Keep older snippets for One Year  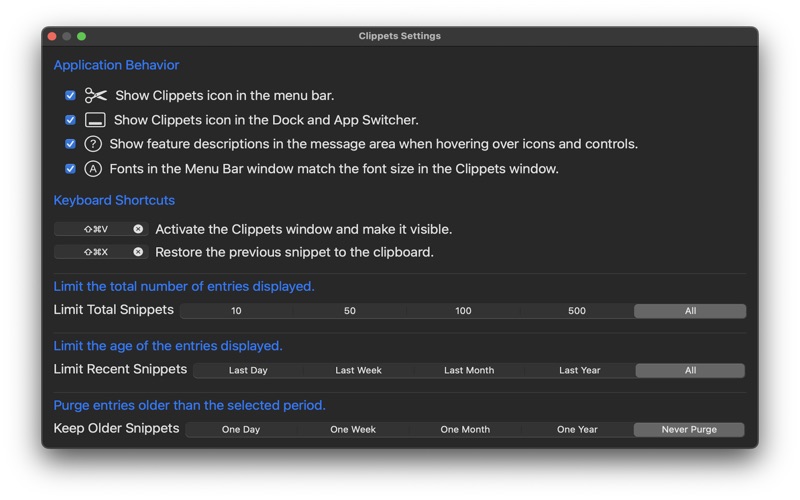(577, 430)
